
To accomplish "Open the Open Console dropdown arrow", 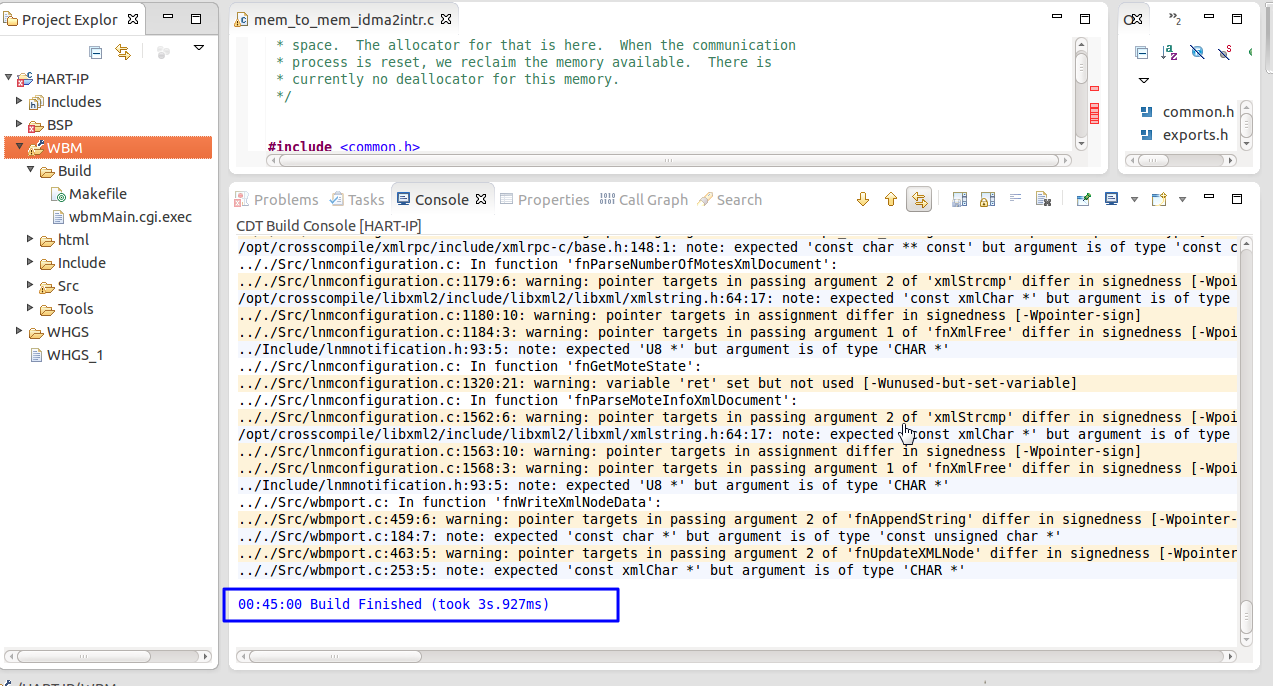I will (x=1182, y=200).
